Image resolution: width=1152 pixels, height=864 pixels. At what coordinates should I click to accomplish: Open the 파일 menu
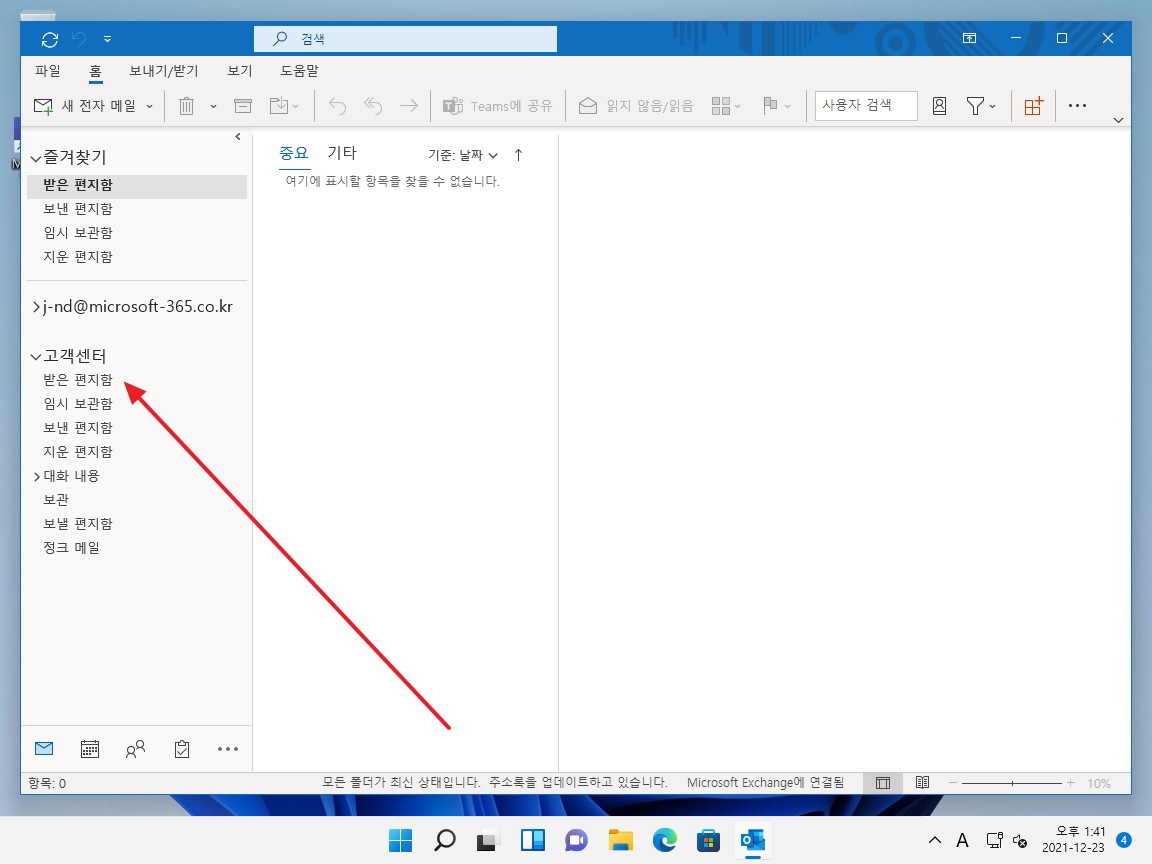48,71
